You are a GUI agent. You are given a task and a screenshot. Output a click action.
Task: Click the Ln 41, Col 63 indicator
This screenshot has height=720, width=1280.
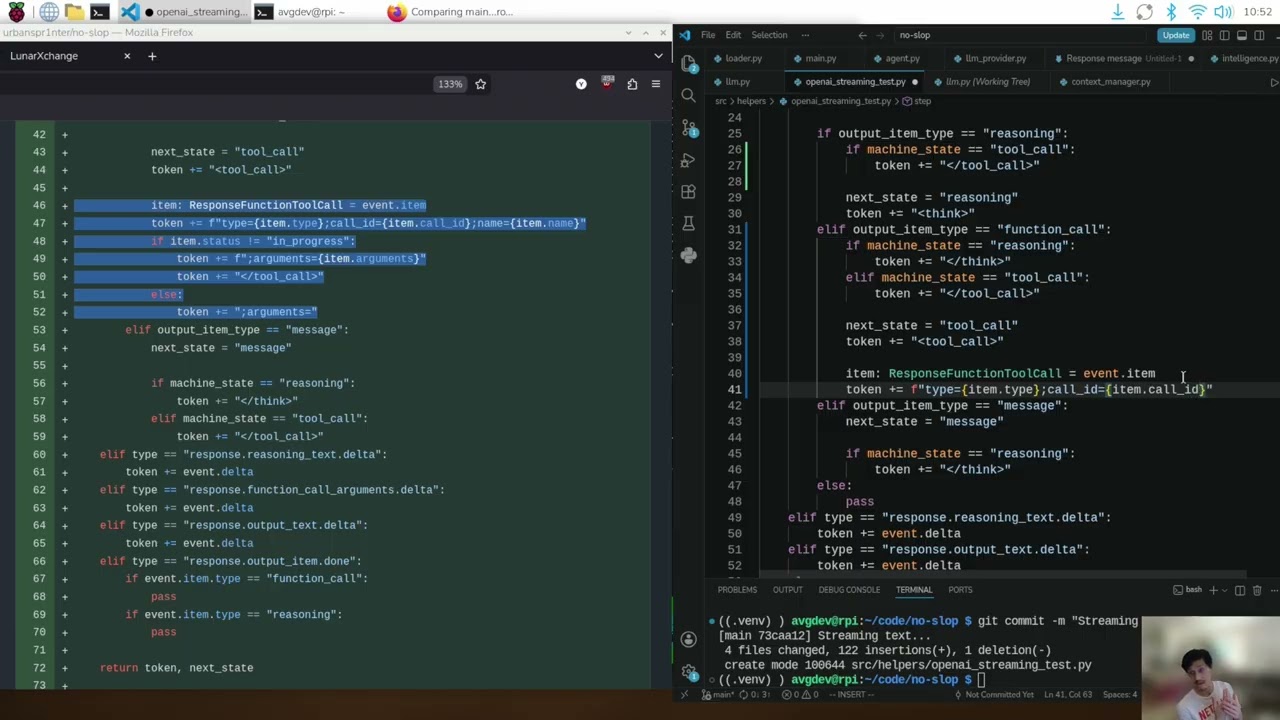(1067, 695)
